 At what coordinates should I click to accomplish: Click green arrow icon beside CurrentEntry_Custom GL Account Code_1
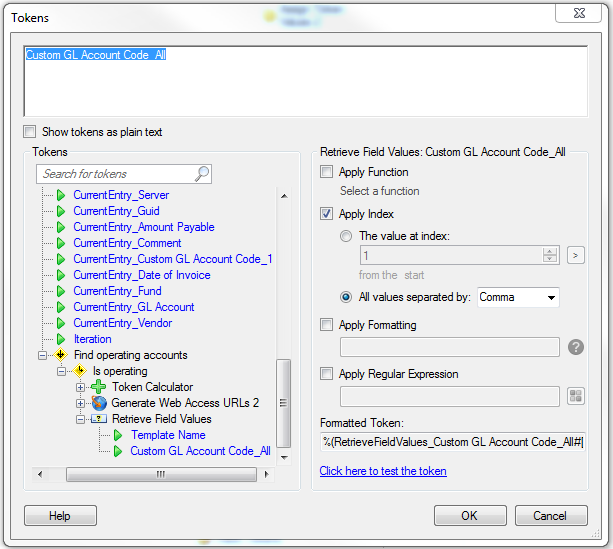(x=61, y=259)
